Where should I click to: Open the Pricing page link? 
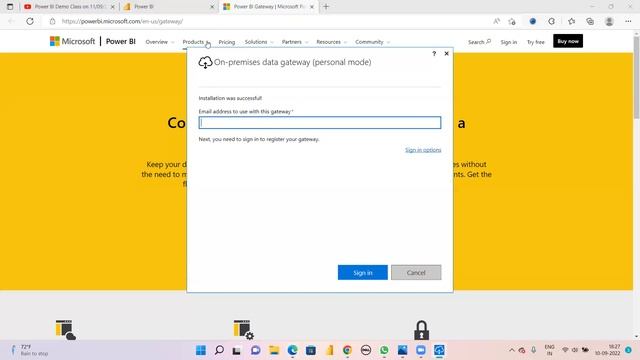227,42
